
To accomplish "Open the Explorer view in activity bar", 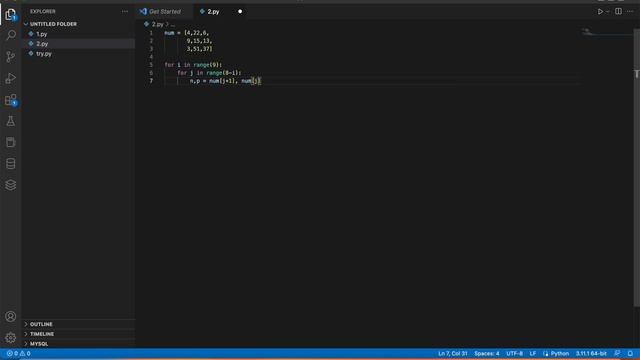I will pos(11,15).
